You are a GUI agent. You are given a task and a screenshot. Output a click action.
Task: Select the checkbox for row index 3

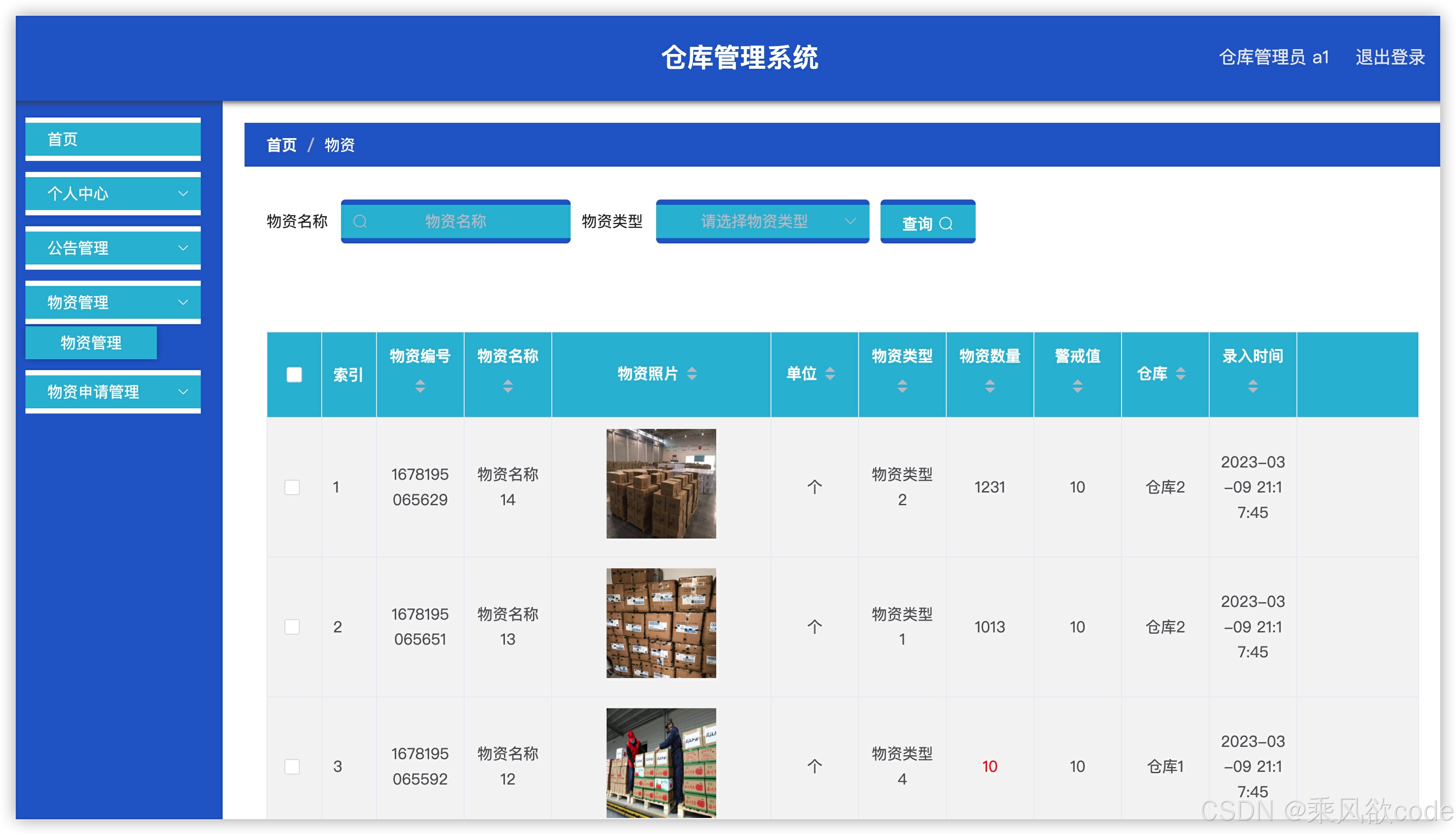292,766
